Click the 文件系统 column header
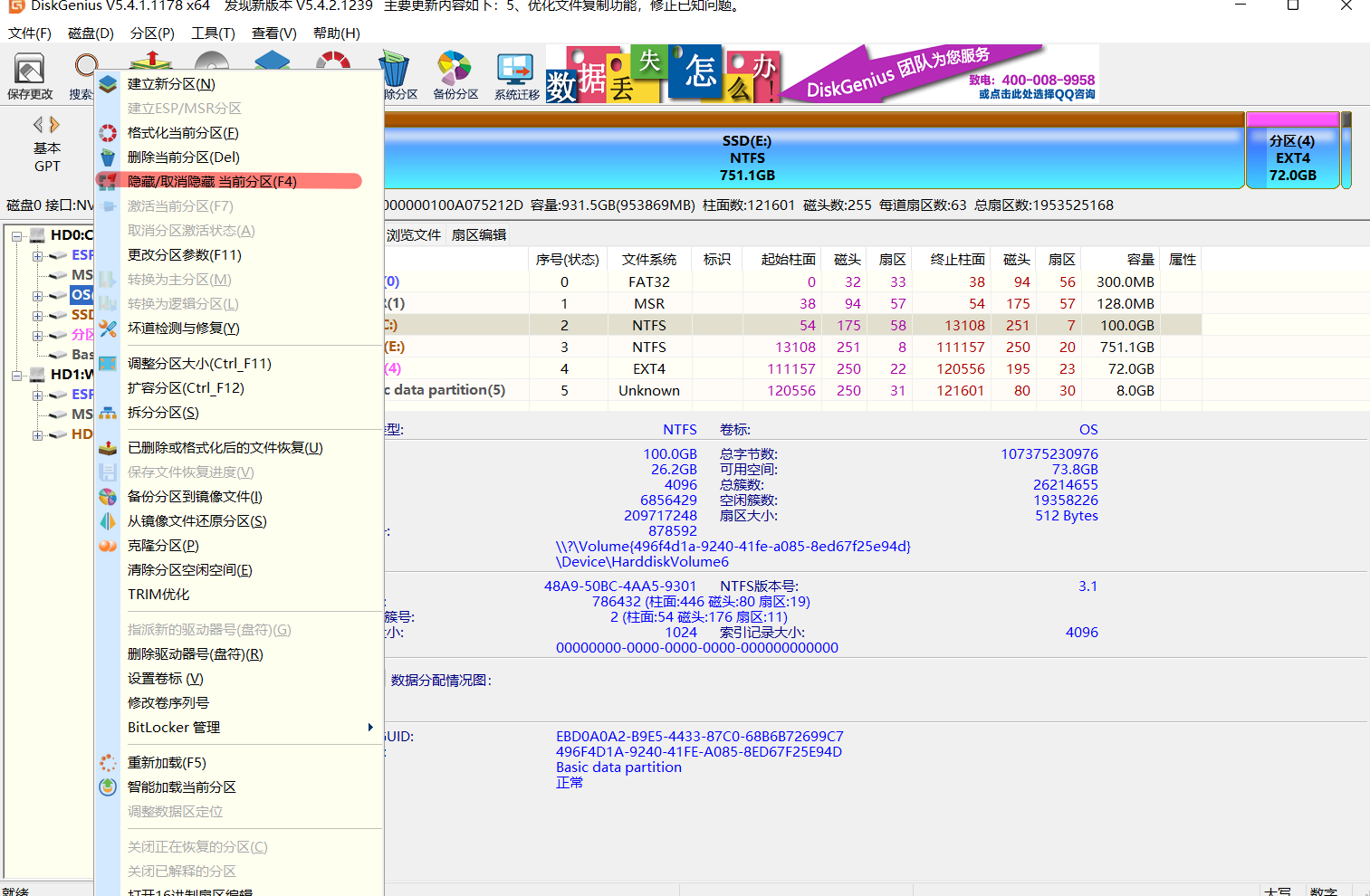The height and width of the screenshot is (896, 1370). tap(648, 260)
